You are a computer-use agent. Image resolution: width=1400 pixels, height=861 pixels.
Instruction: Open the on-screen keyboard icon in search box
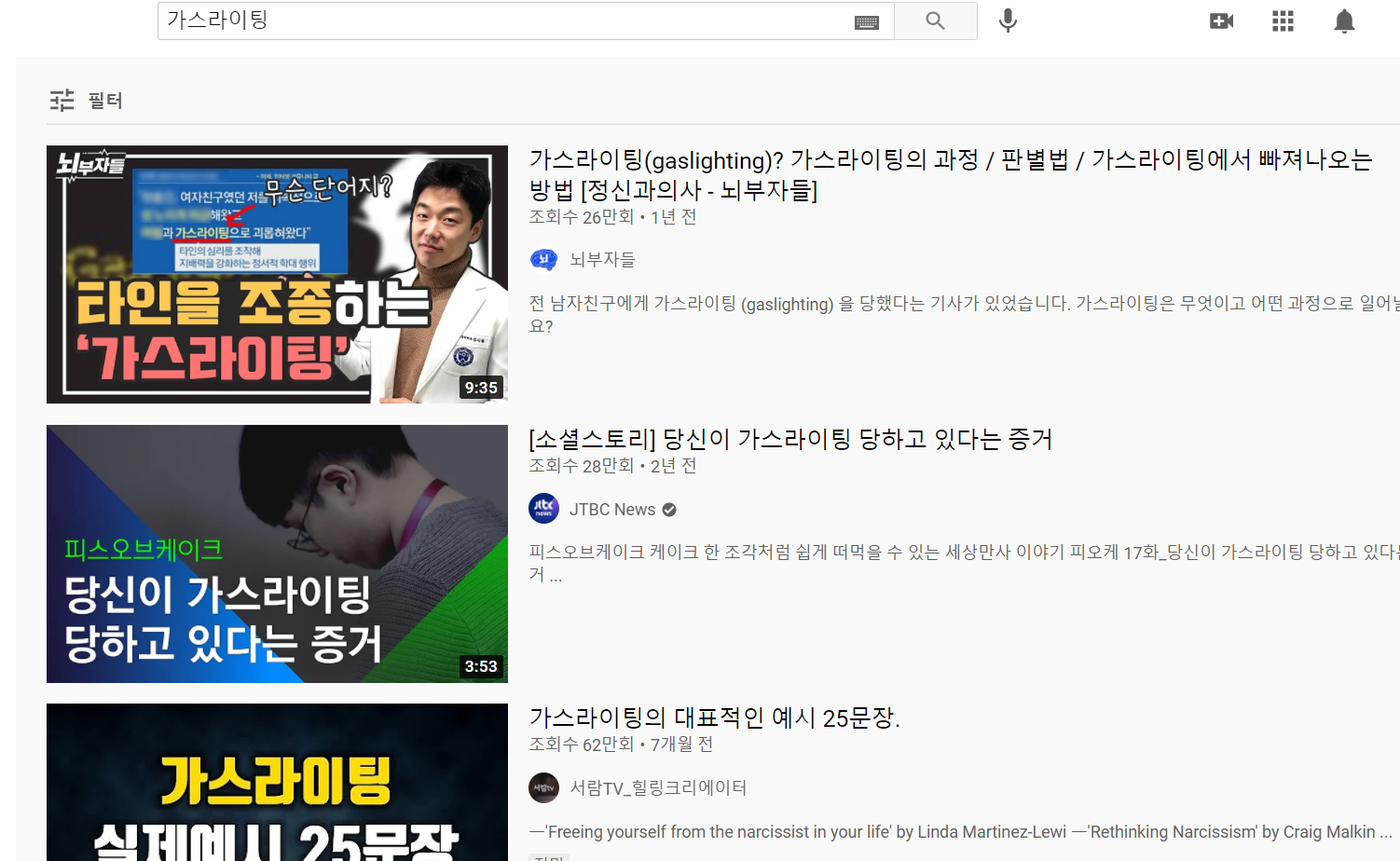[867, 22]
